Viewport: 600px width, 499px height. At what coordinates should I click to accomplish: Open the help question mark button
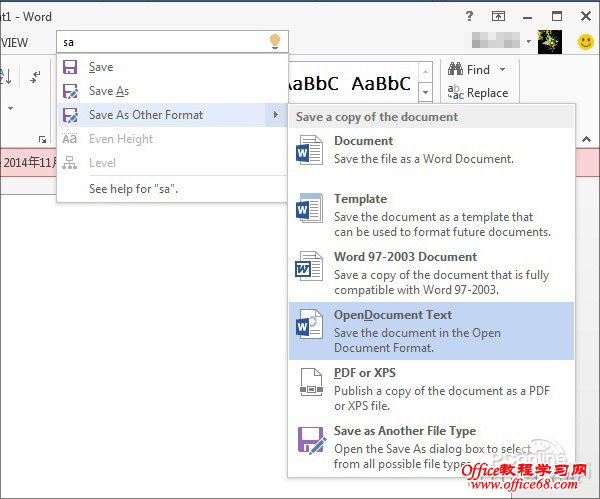pos(469,16)
